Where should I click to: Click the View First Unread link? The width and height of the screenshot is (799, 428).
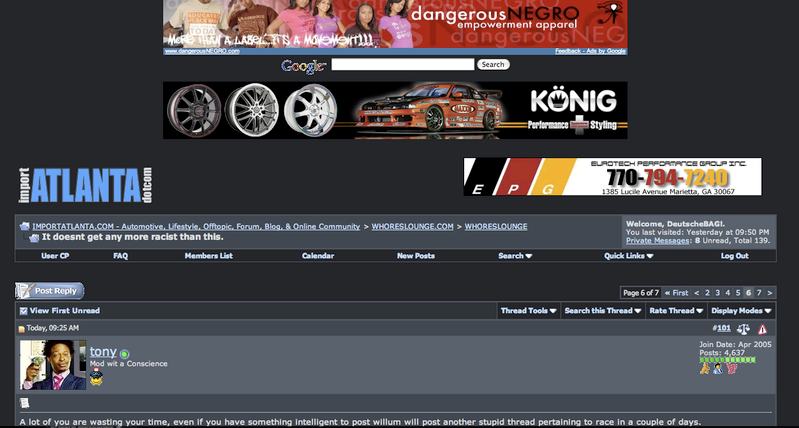click(x=65, y=311)
